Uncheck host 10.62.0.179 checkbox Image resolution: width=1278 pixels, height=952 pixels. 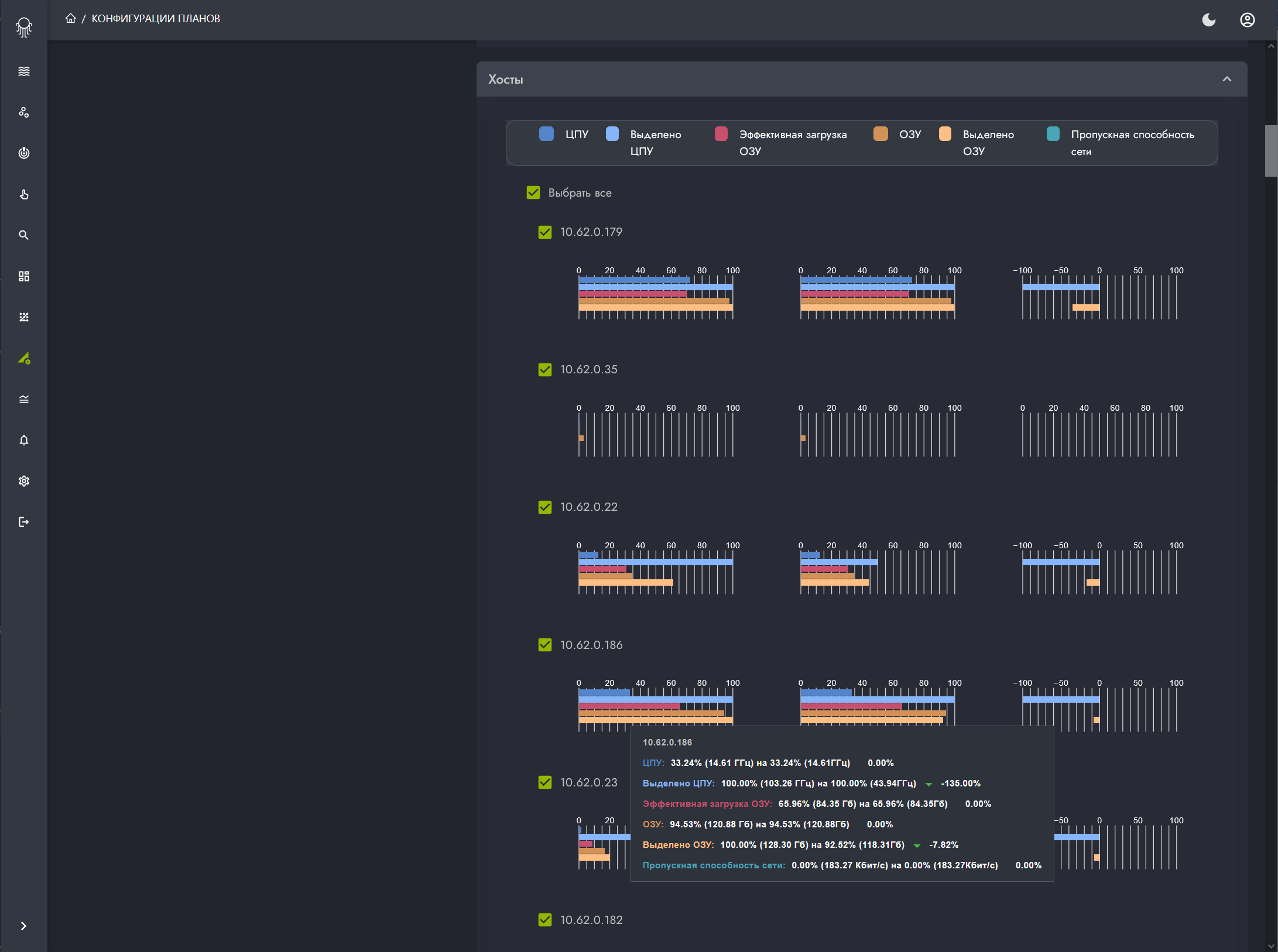pos(545,232)
